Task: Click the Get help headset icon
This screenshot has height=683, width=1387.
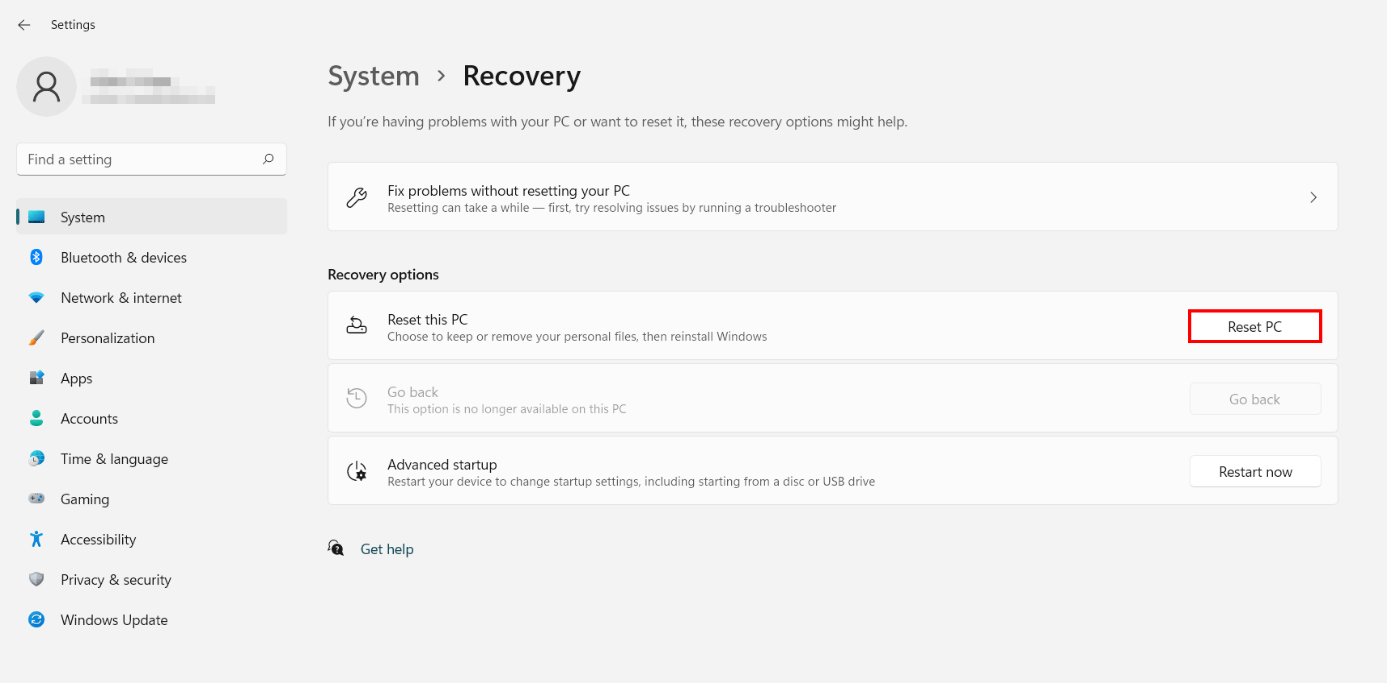Action: [337, 548]
